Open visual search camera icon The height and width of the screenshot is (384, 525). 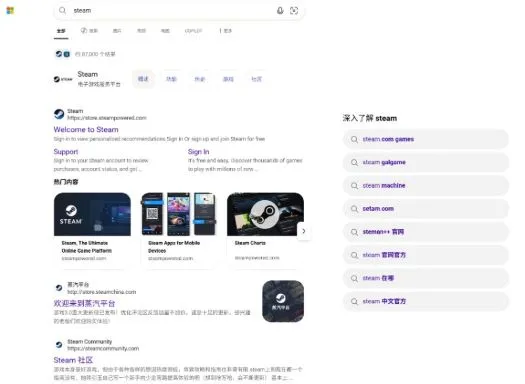(x=294, y=10)
